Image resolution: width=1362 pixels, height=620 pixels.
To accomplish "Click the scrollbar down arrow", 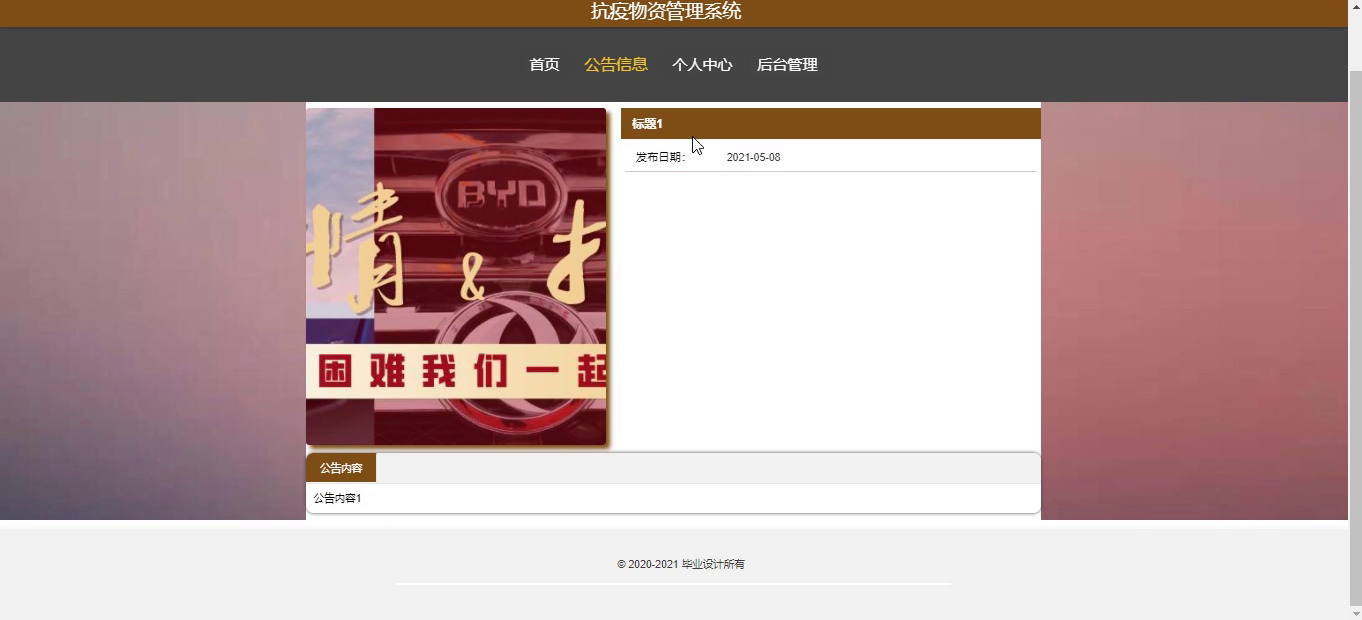I will click(1355, 612).
